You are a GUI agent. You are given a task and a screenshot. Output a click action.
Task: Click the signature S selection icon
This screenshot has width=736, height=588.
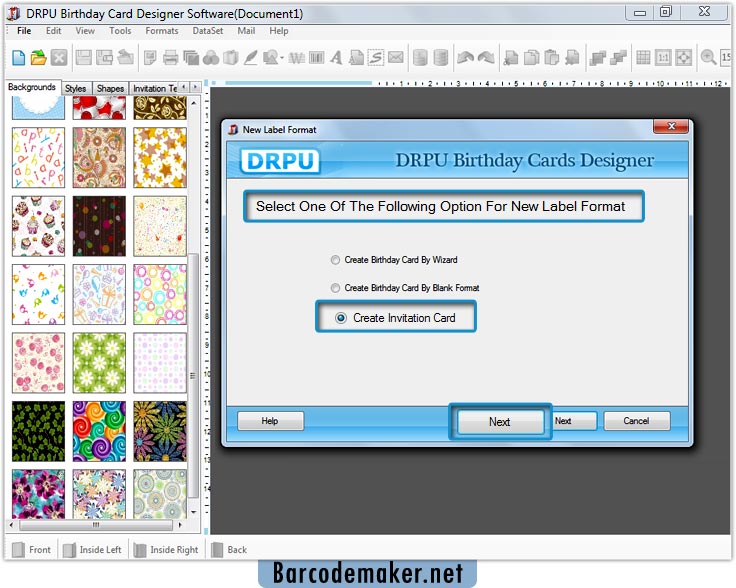(376, 58)
